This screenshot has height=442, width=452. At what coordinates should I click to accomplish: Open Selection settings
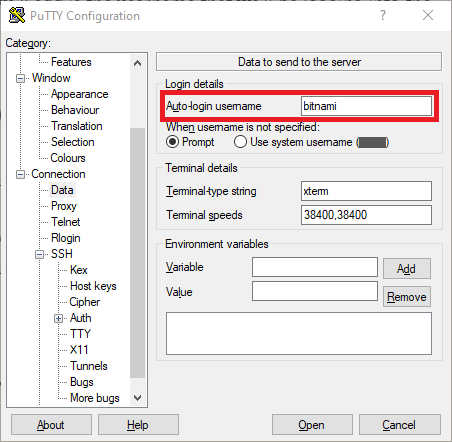pyautogui.click(x=73, y=142)
